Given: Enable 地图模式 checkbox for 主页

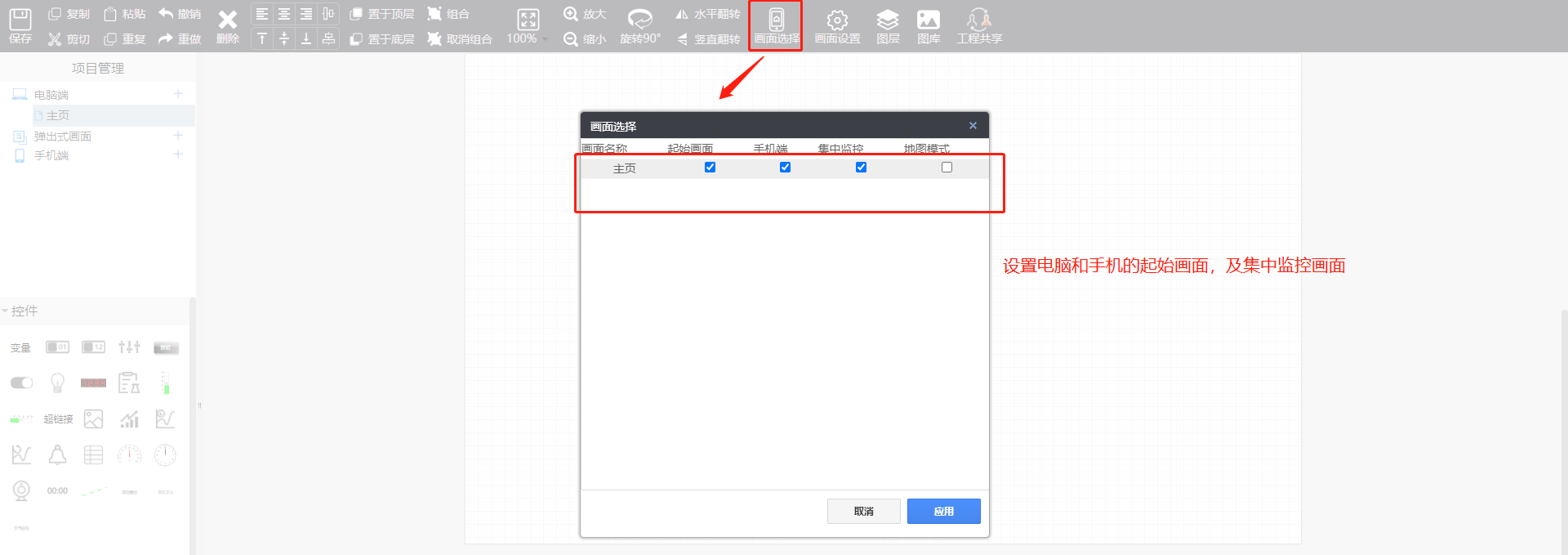Looking at the screenshot, I should click(947, 168).
